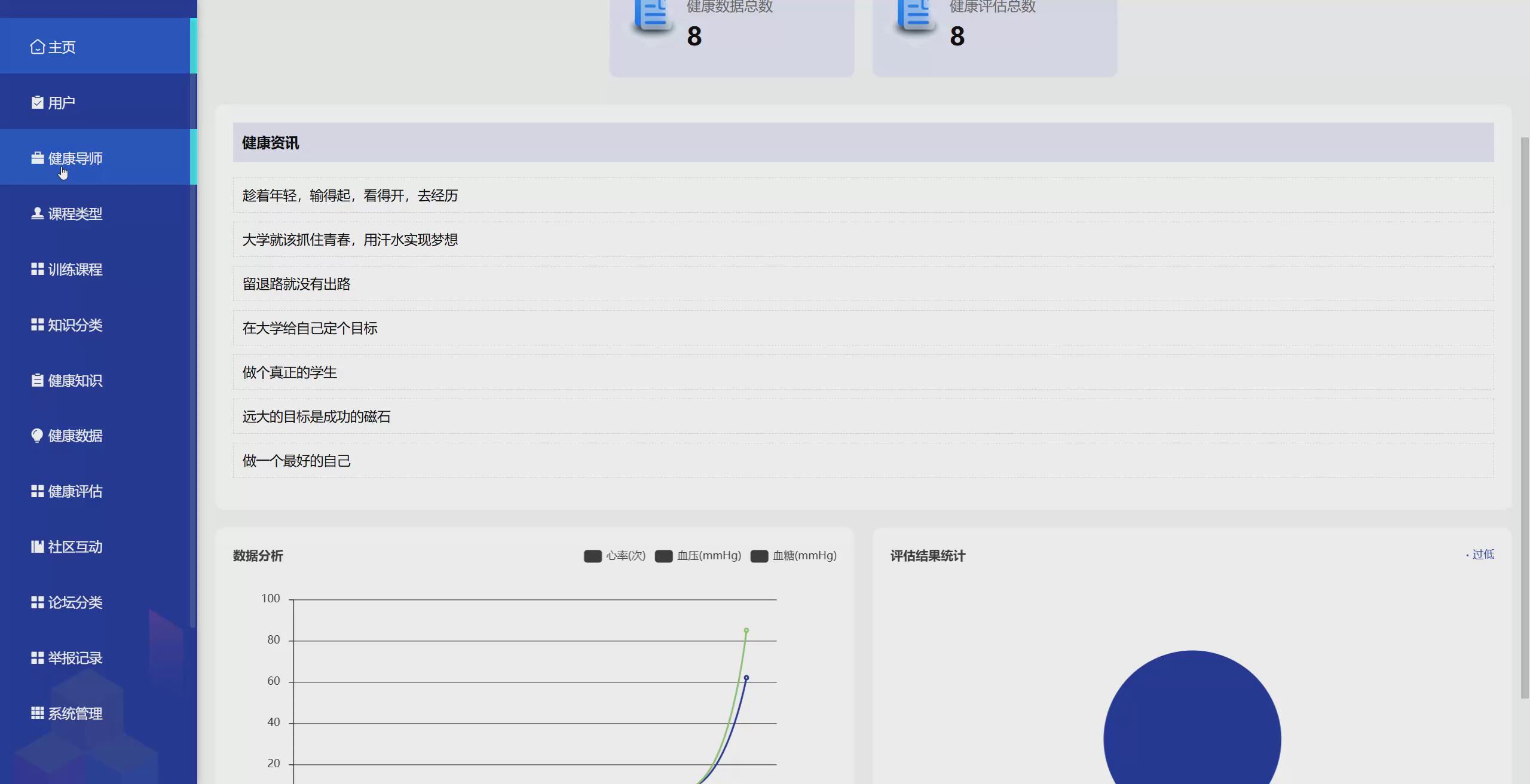Click the briefcase icon beside 健康导师
1530x784 pixels.
(x=38, y=158)
